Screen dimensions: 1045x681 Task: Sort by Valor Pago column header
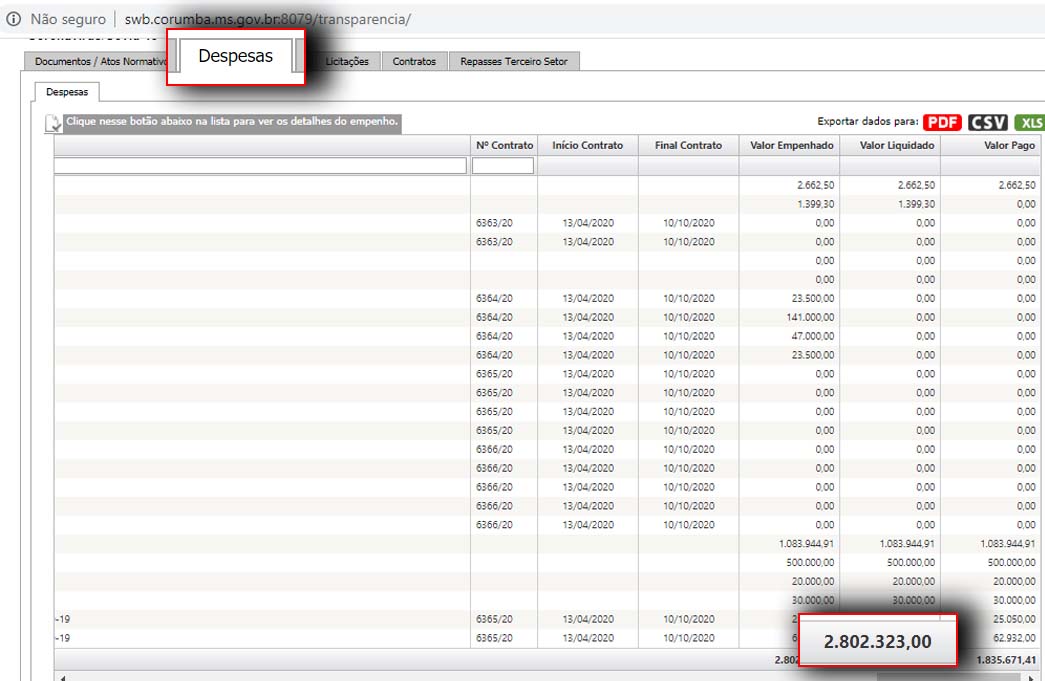click(x=1009, y=145)
